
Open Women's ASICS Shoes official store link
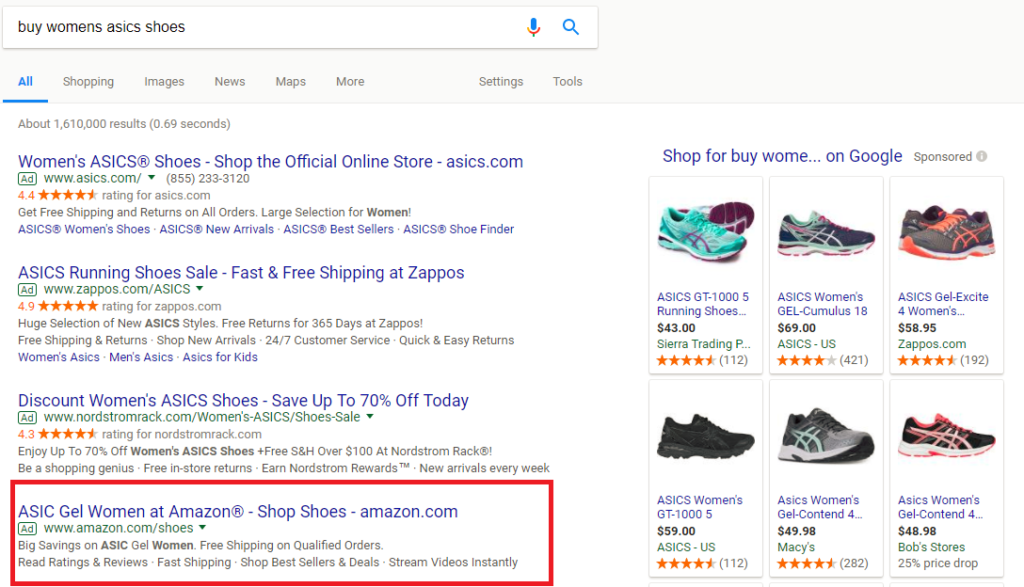click(x=270, y=162)
